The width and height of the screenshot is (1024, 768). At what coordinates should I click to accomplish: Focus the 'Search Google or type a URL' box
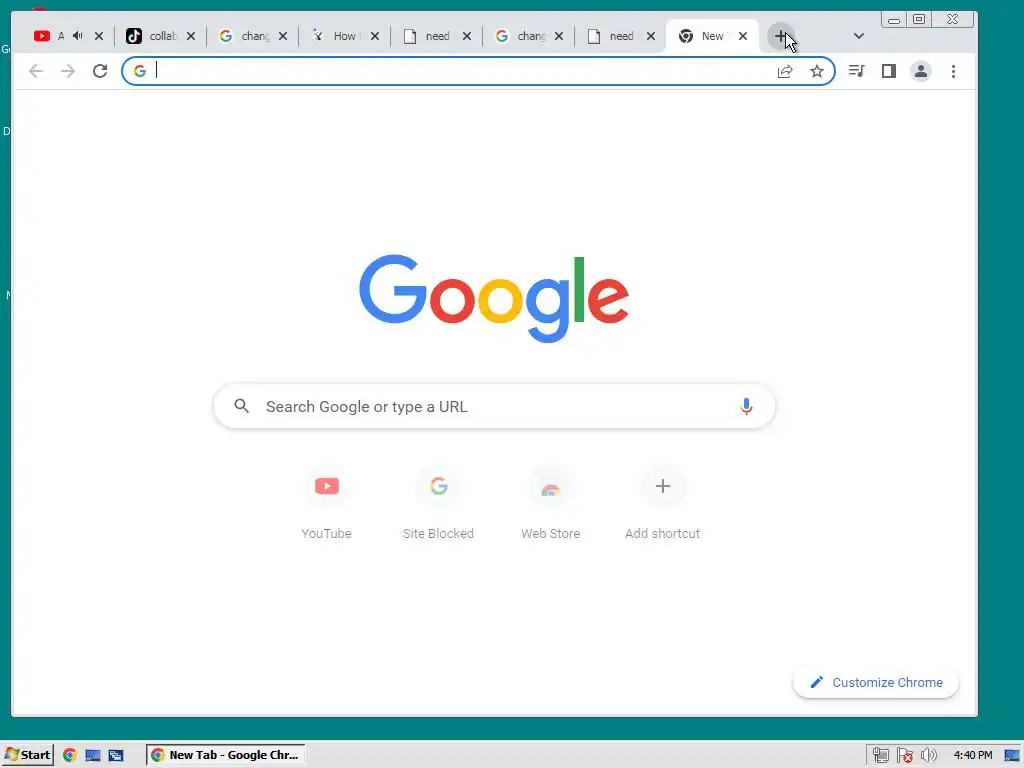(x=494, y=406)
